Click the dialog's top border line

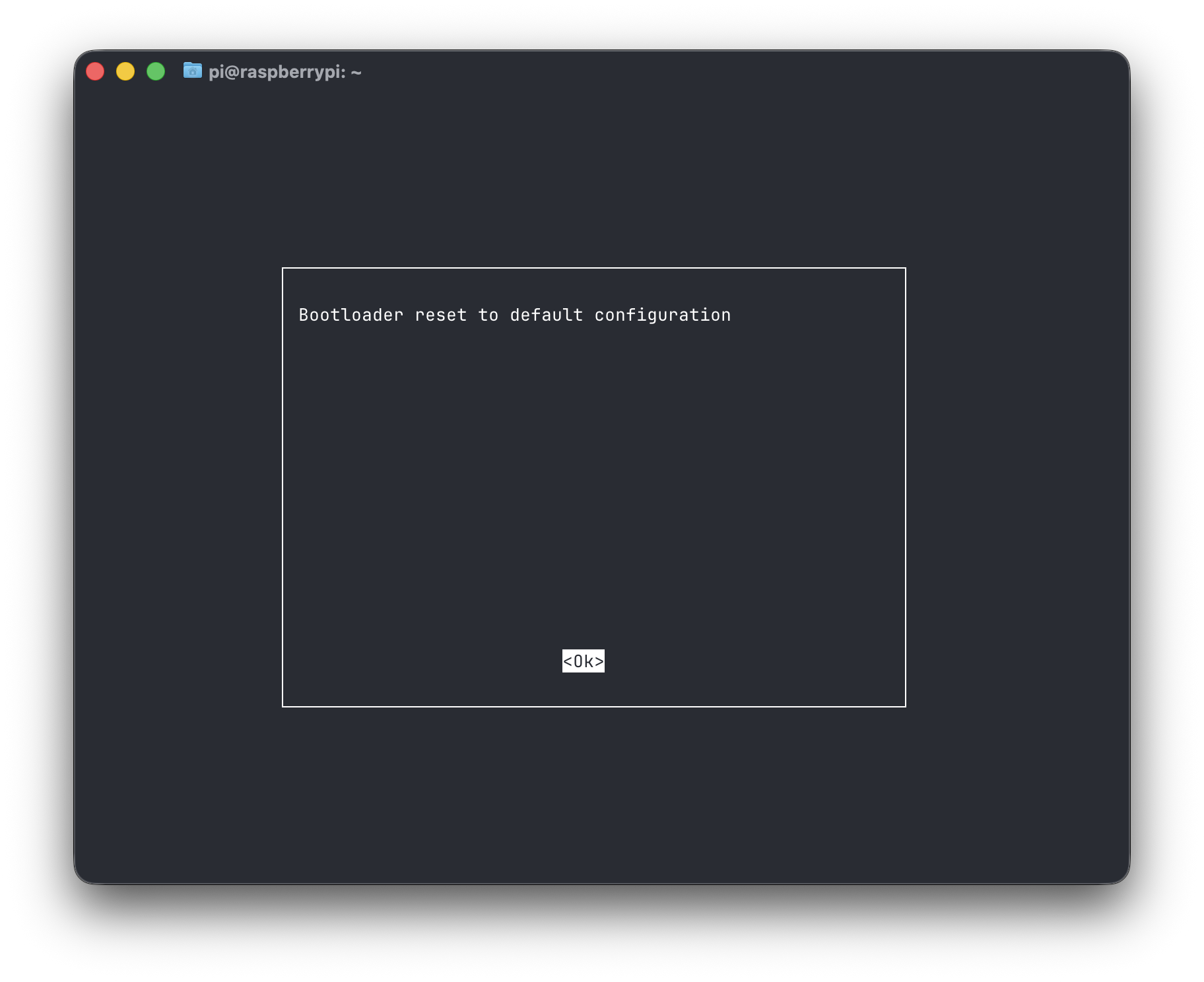594,267
